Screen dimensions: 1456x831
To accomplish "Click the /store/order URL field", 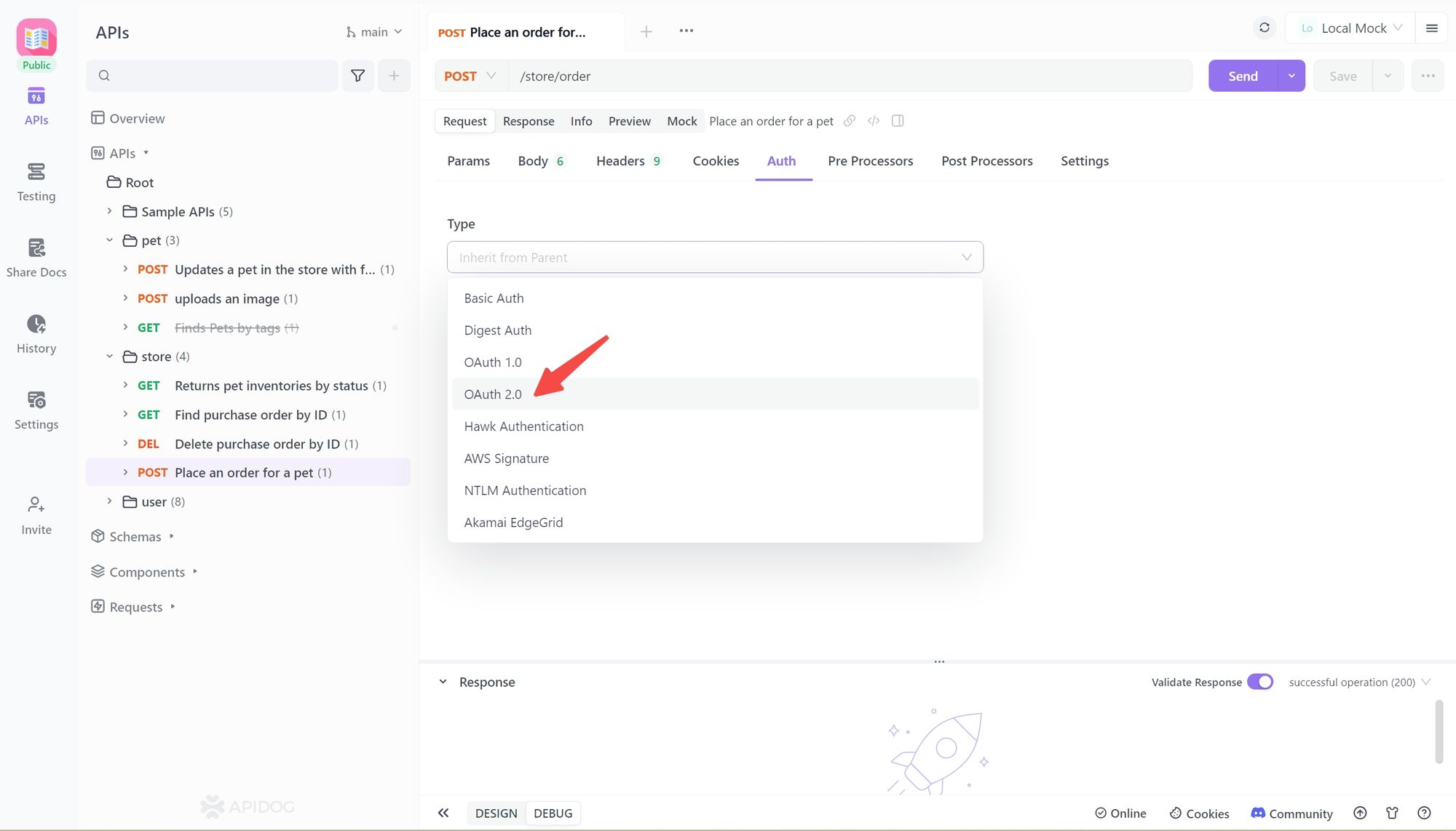I will click(x=850, y=76).
